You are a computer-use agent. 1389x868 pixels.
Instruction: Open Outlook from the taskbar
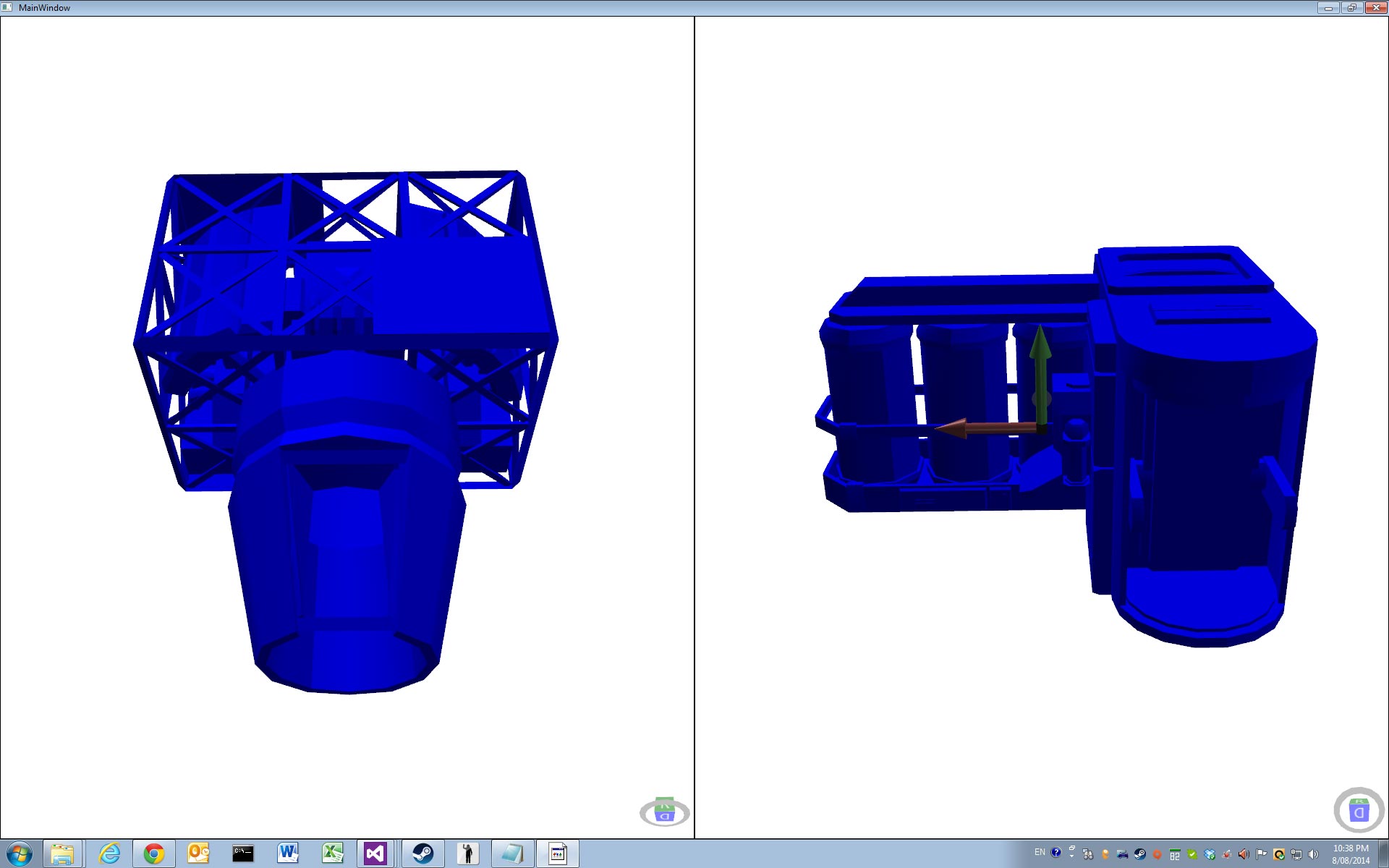coord(198,854)
